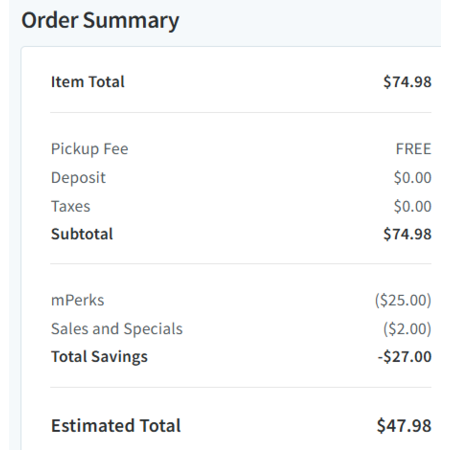Click the Item Total amount $74.98
Image resolution: width=450 pixels, height=450 pixels.
[407, 82]
